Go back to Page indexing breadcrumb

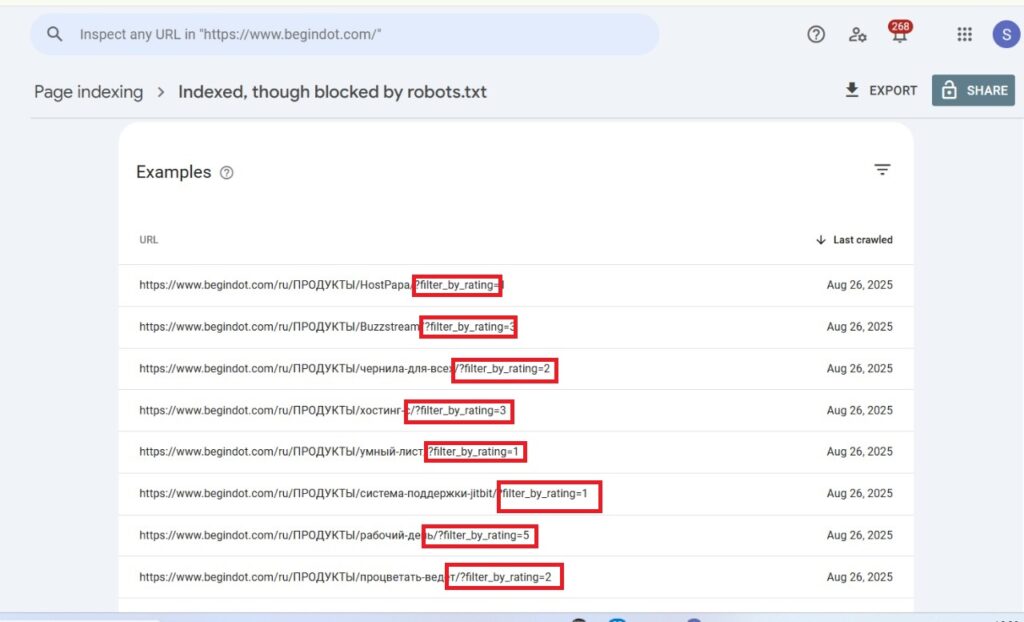click(x=88, y=92)
